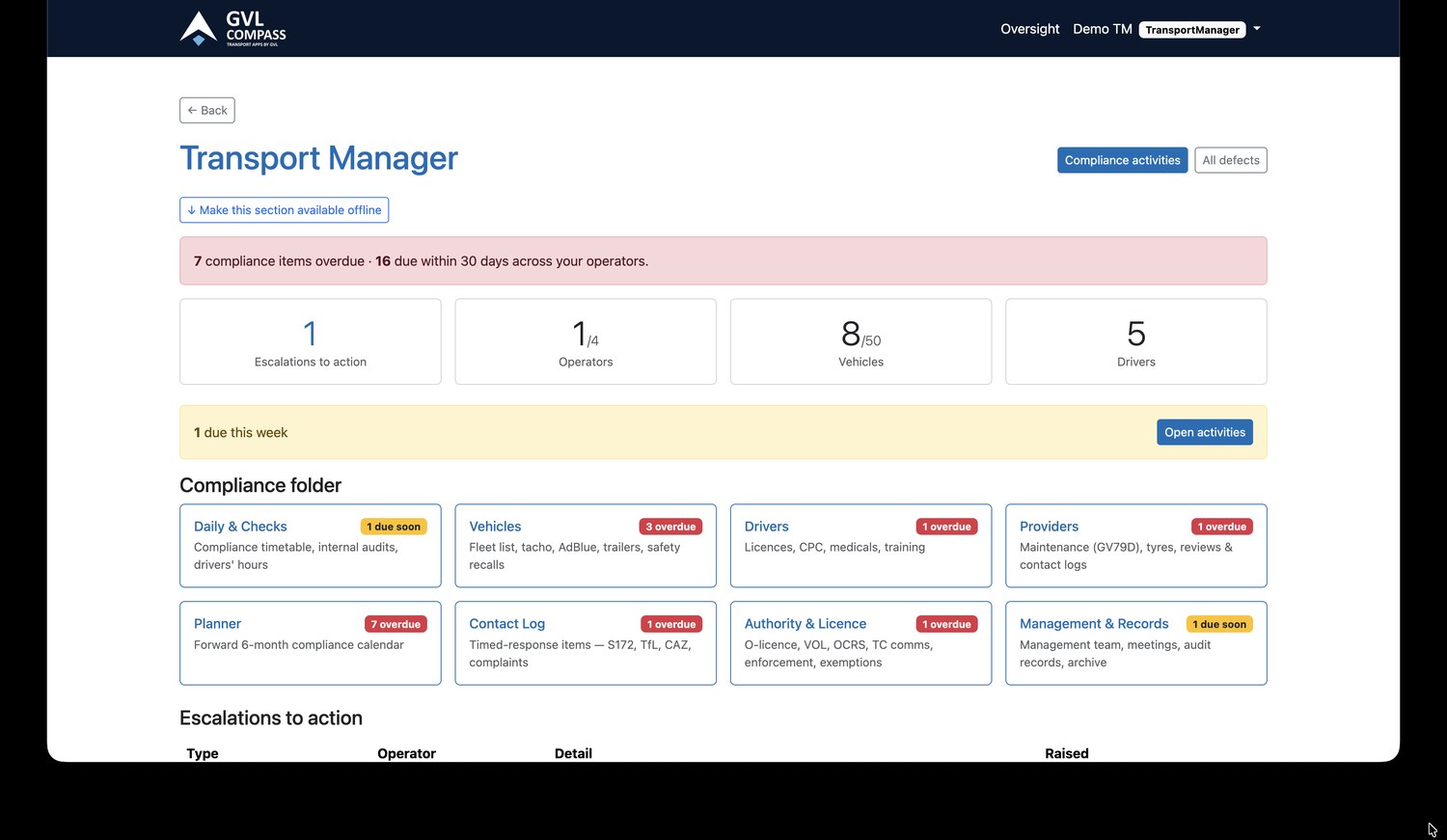Open the Oversight nav link

pos(1029,29)
